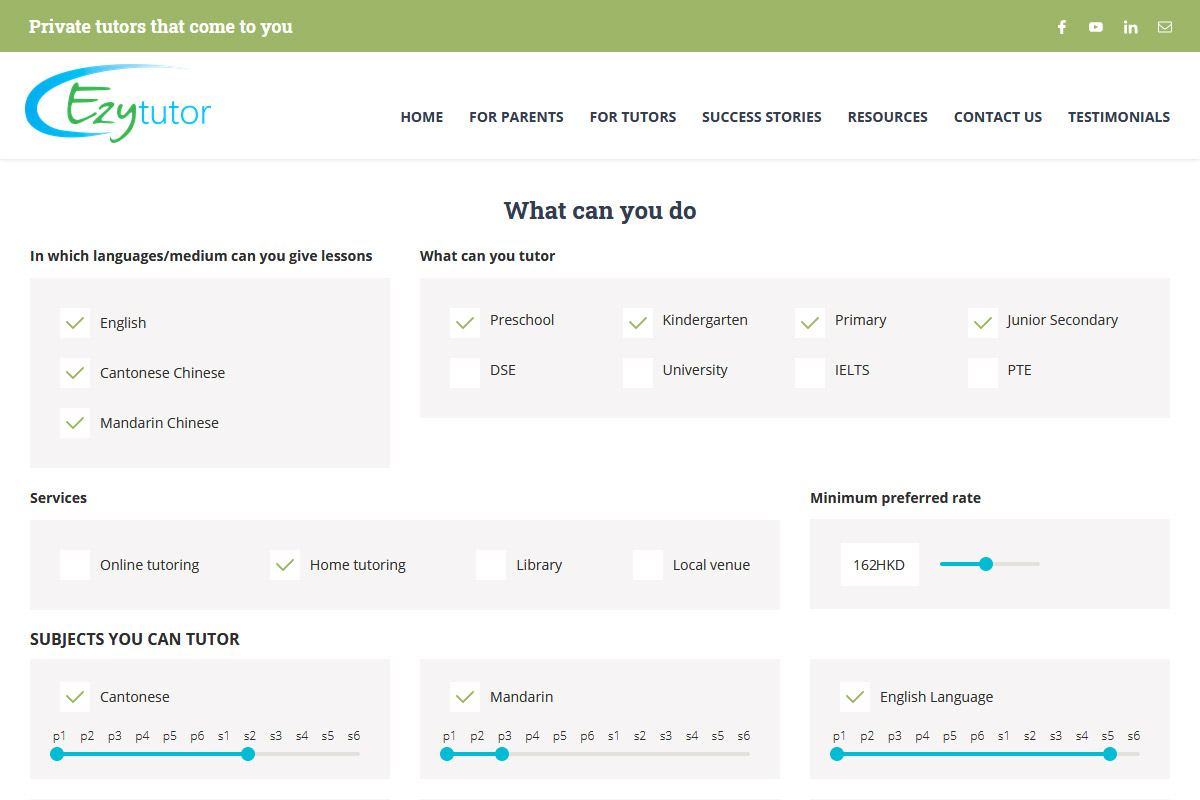Enable the IELTS checkbox

(x=810, y=371)
